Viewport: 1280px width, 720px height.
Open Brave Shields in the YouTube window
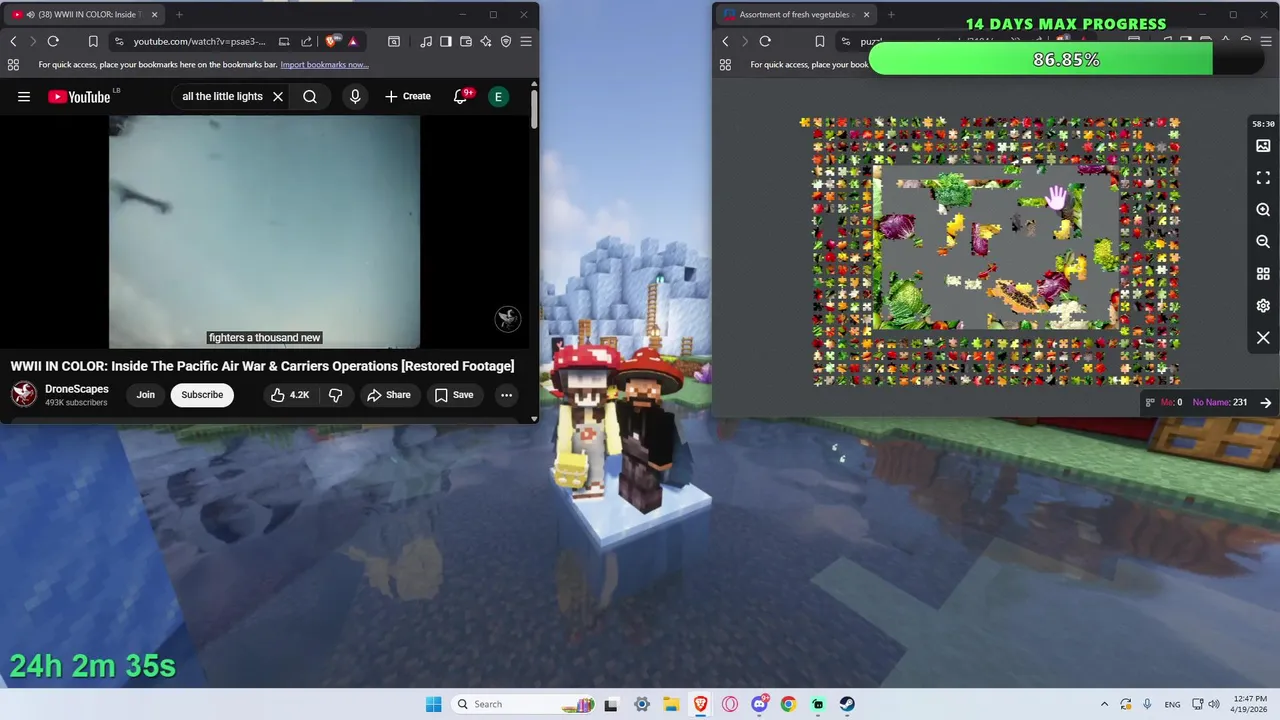(333, 41)
